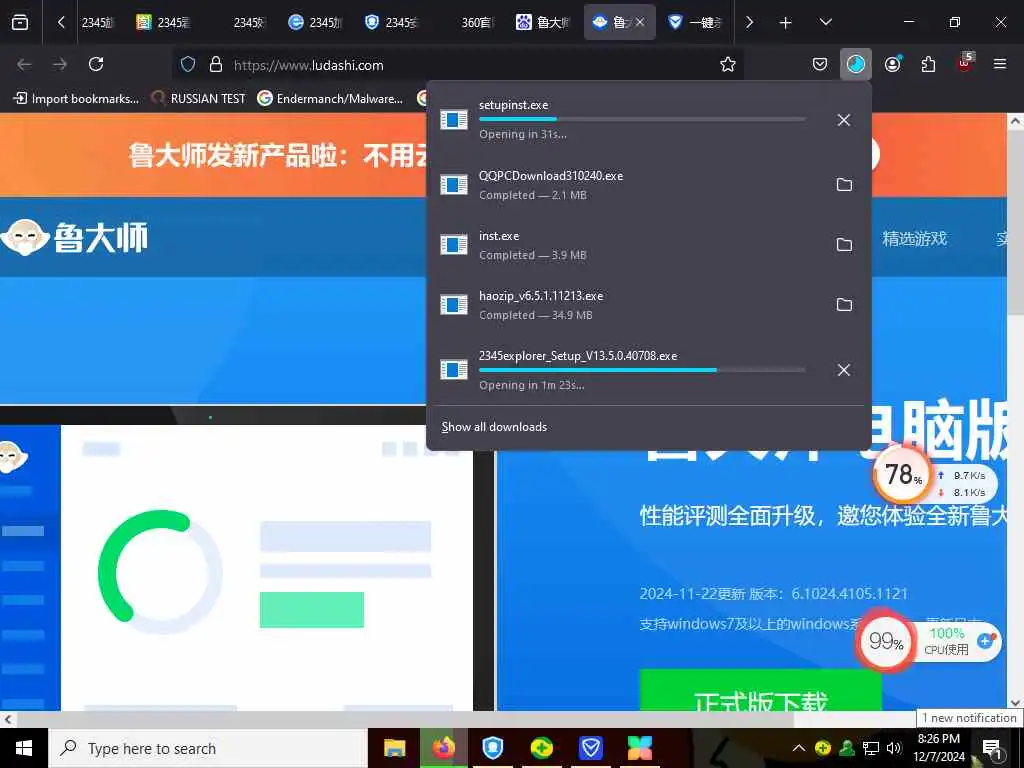The height and width of the screenshot is (768, 1024).
Task: Show hidden system tray icons
Action: pos(799,748)
